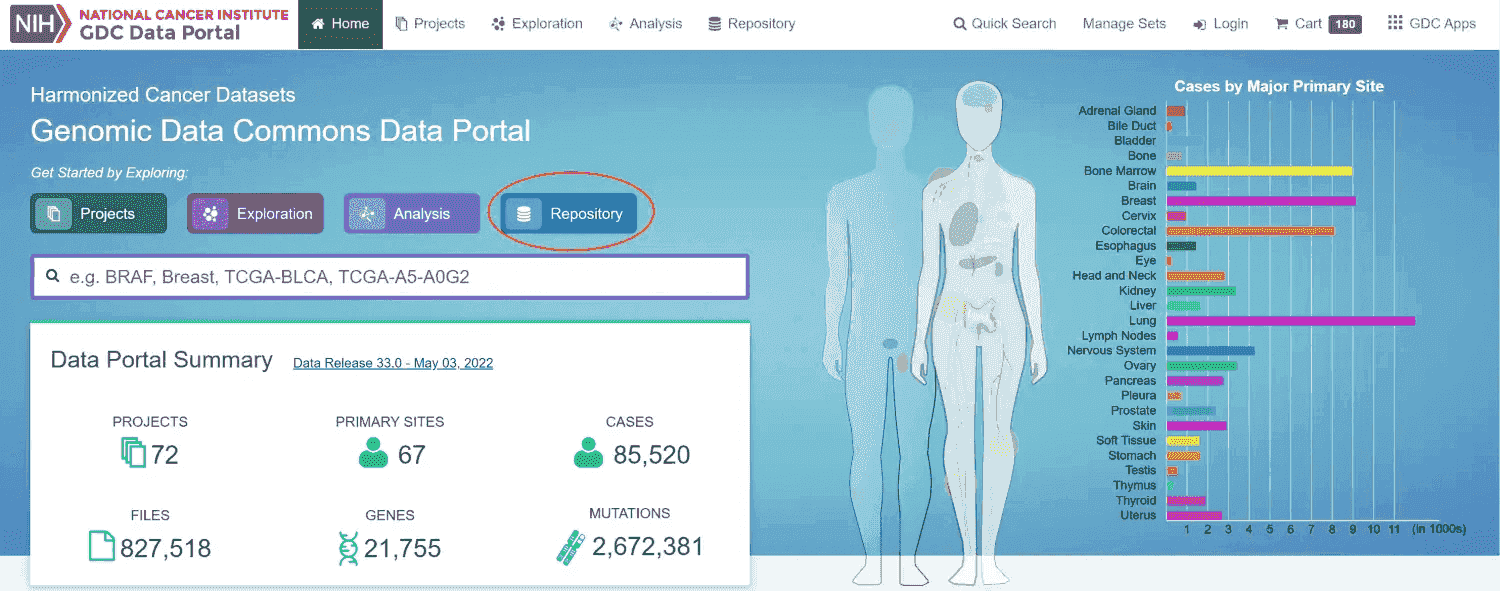Click the Exploration dots icon in the navbar

pyautogui.click(x=499, y=24)
